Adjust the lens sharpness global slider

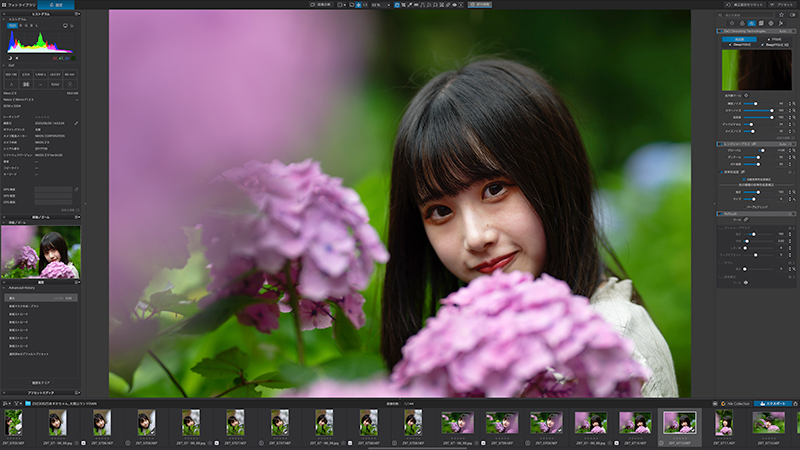tap(759, 151)
